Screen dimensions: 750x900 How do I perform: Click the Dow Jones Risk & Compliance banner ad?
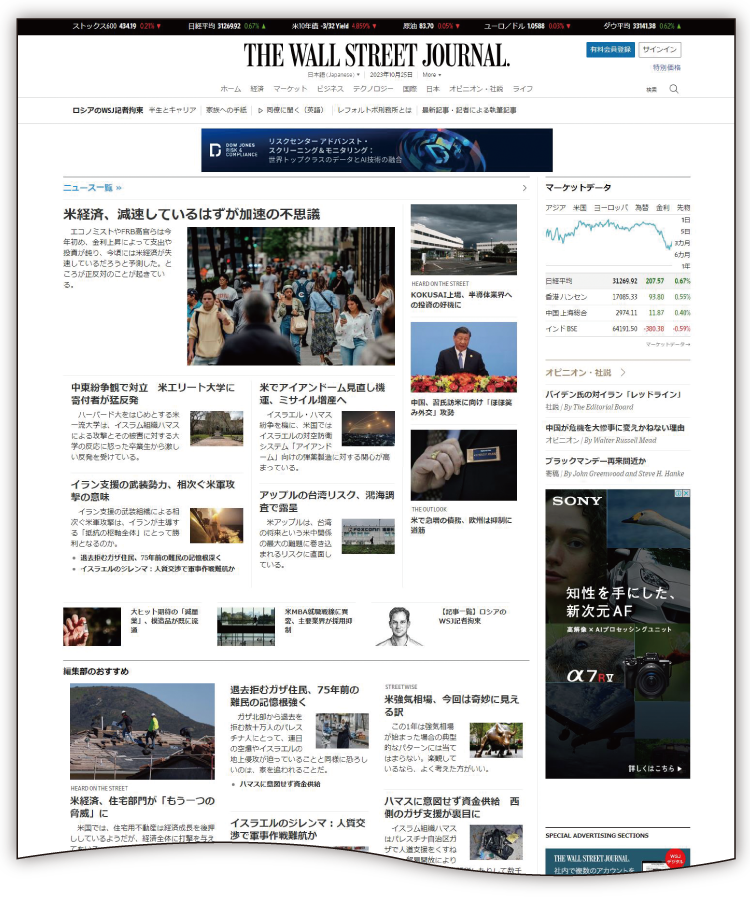tap(376, 150)
